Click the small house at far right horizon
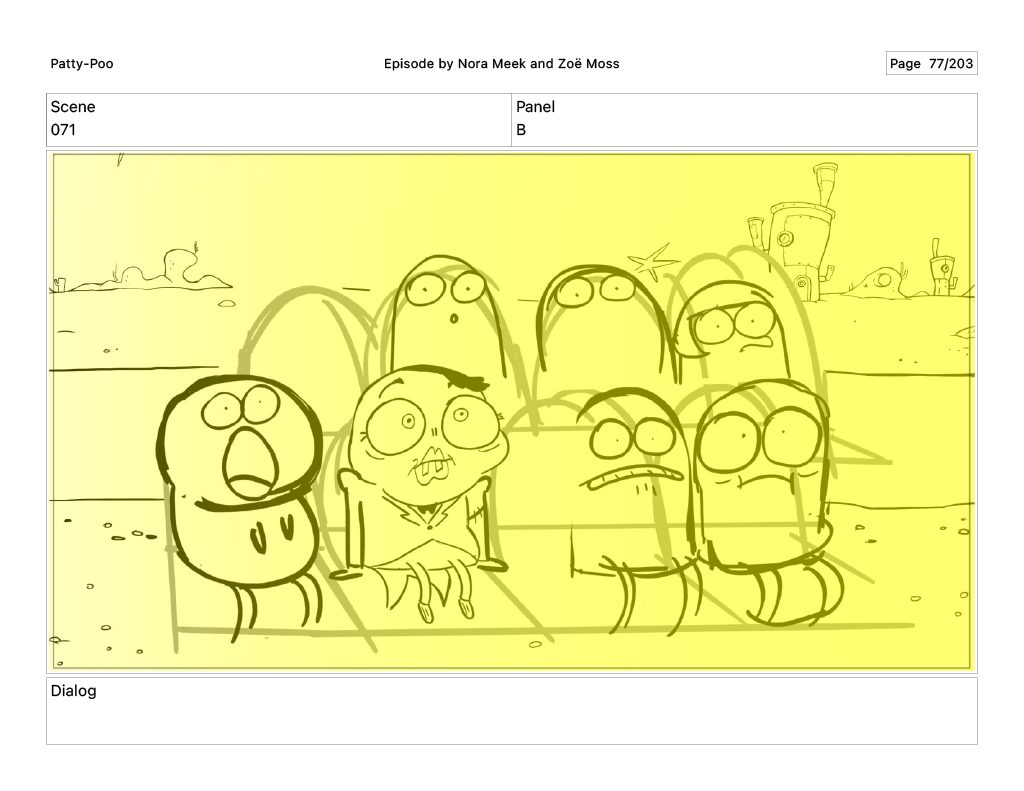The width and height of the screenshot is (1024, 791). click(x=941, y=268)
